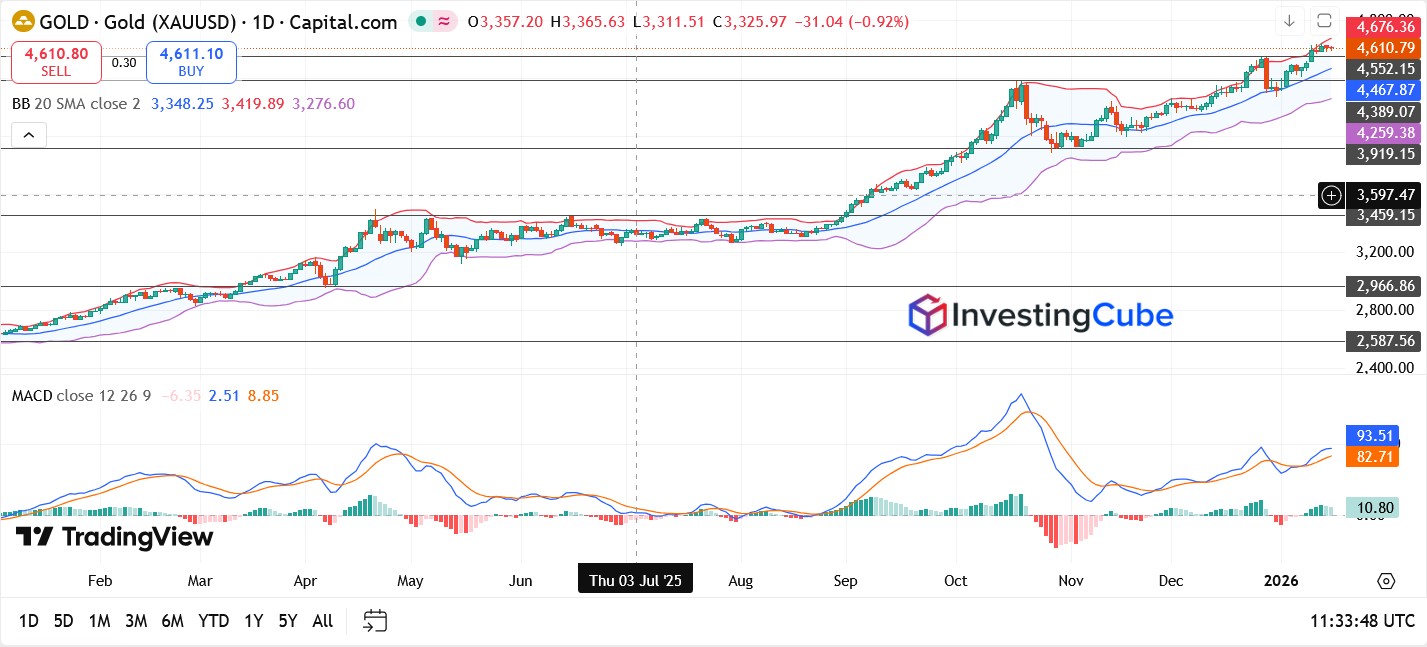Open the 1Y range view
1427x647 pixels.
253,621
